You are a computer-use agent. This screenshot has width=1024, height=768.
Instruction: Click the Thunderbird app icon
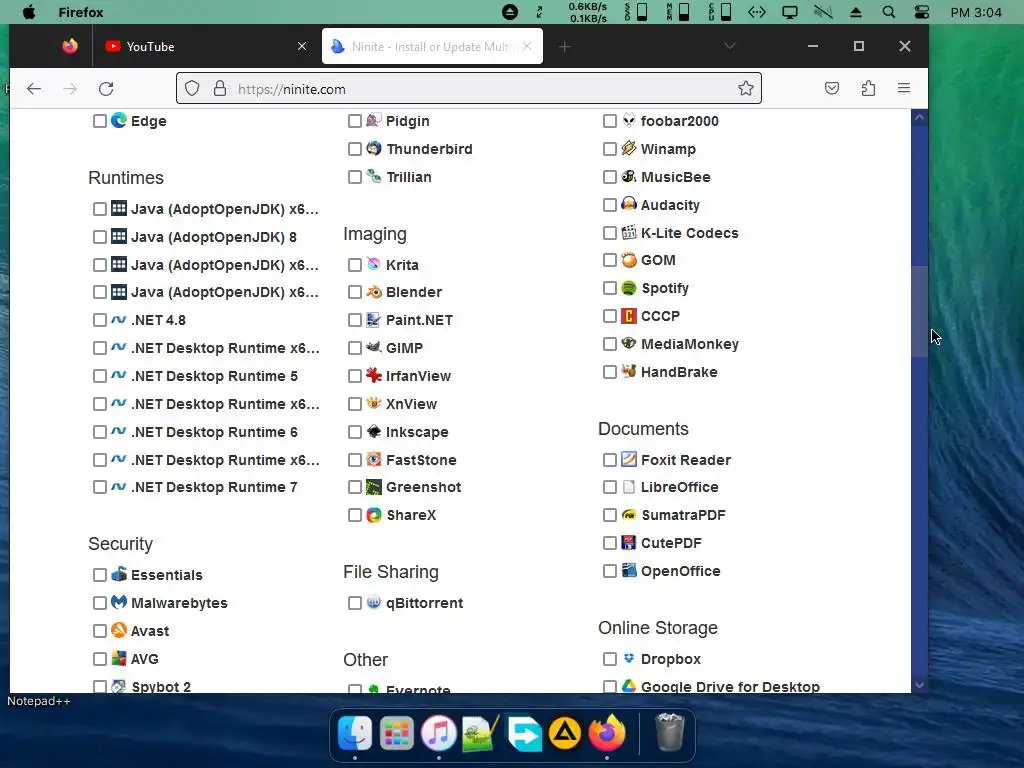(374, 148)
